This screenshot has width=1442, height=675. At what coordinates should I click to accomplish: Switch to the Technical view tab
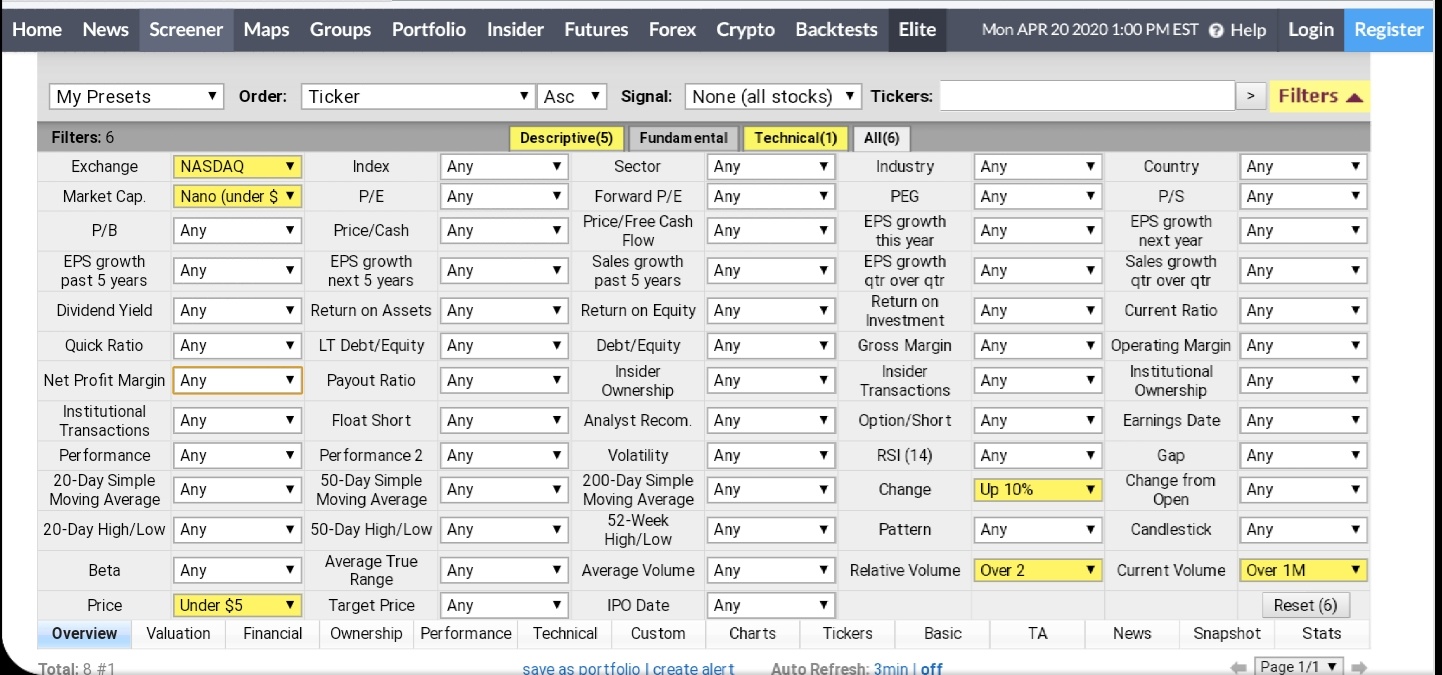pyautogui.click(x=564, y=633)
